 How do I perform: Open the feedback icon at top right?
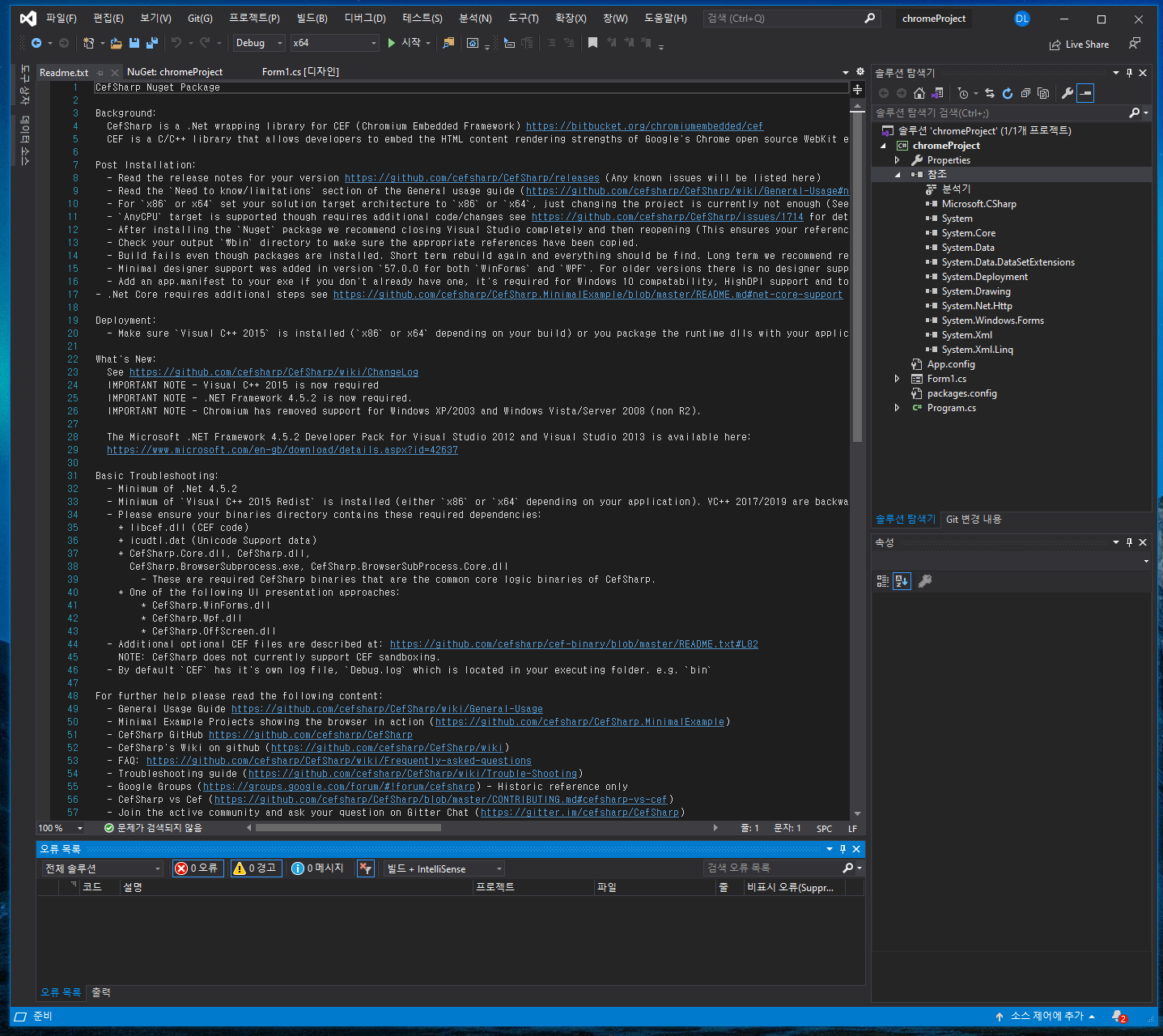(1135, 44)
